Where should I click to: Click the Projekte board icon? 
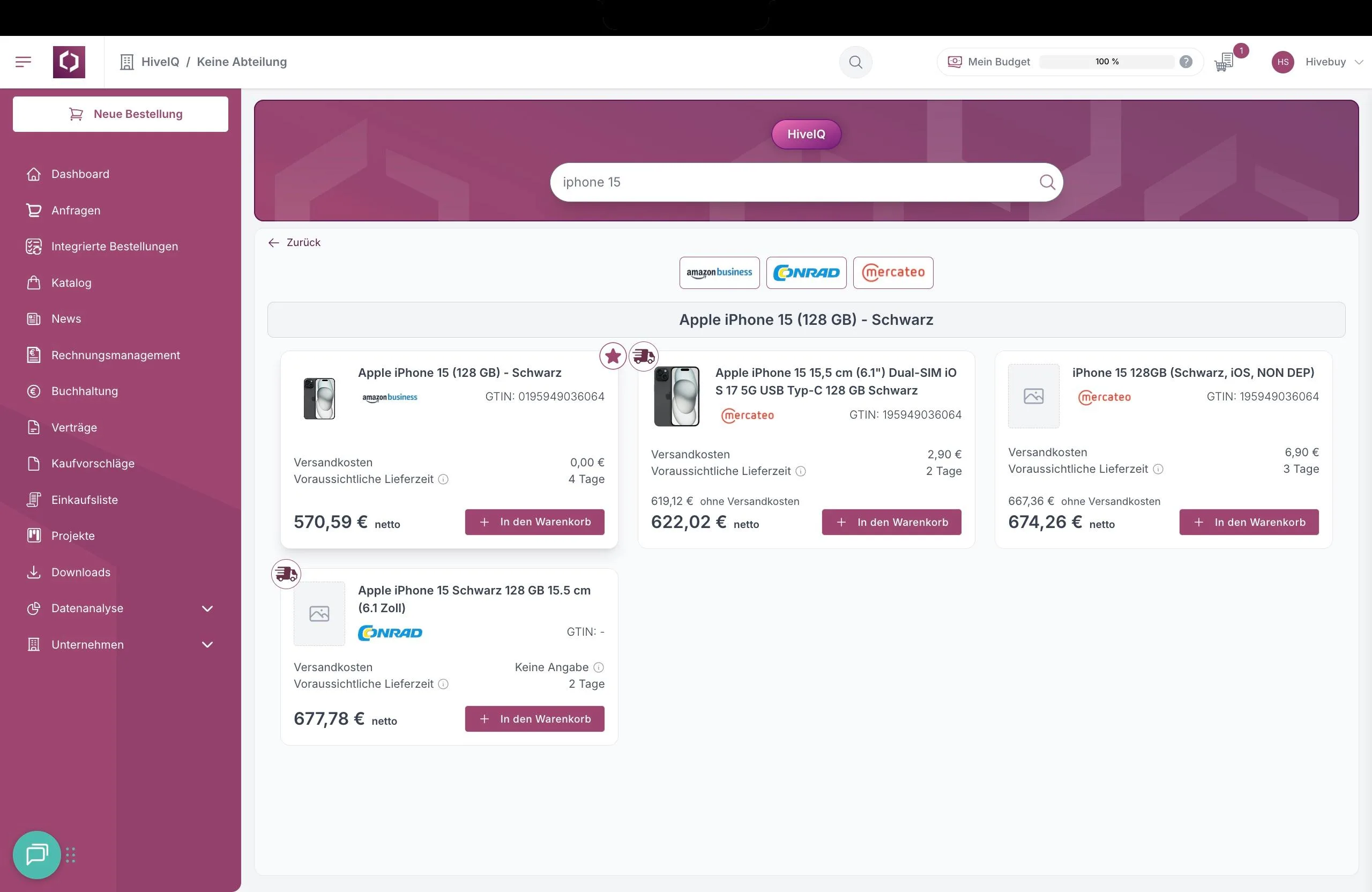pos(34,536)
